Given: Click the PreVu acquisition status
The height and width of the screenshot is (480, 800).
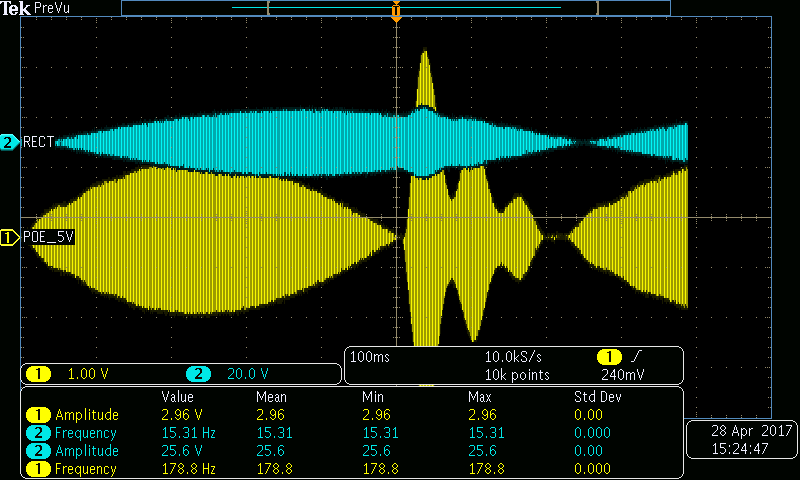Looking at the screenshot, I should (52, 8).
